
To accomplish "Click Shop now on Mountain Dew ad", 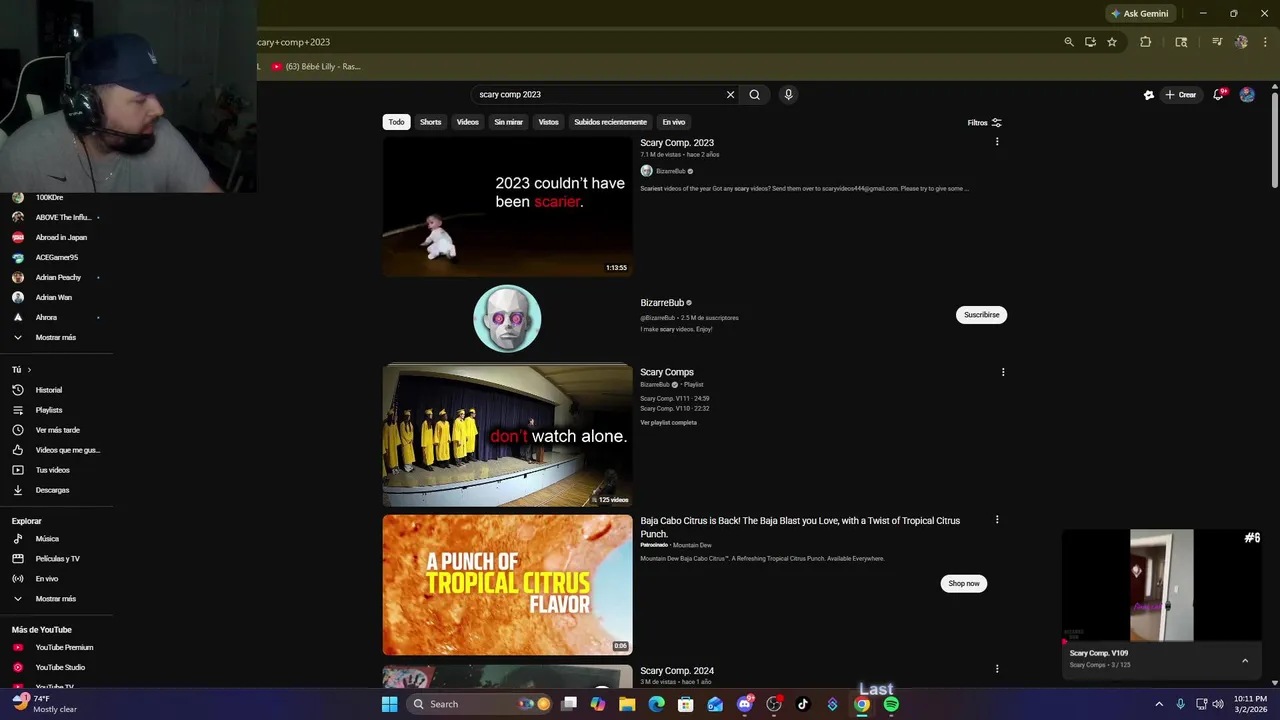I will 964,583.
